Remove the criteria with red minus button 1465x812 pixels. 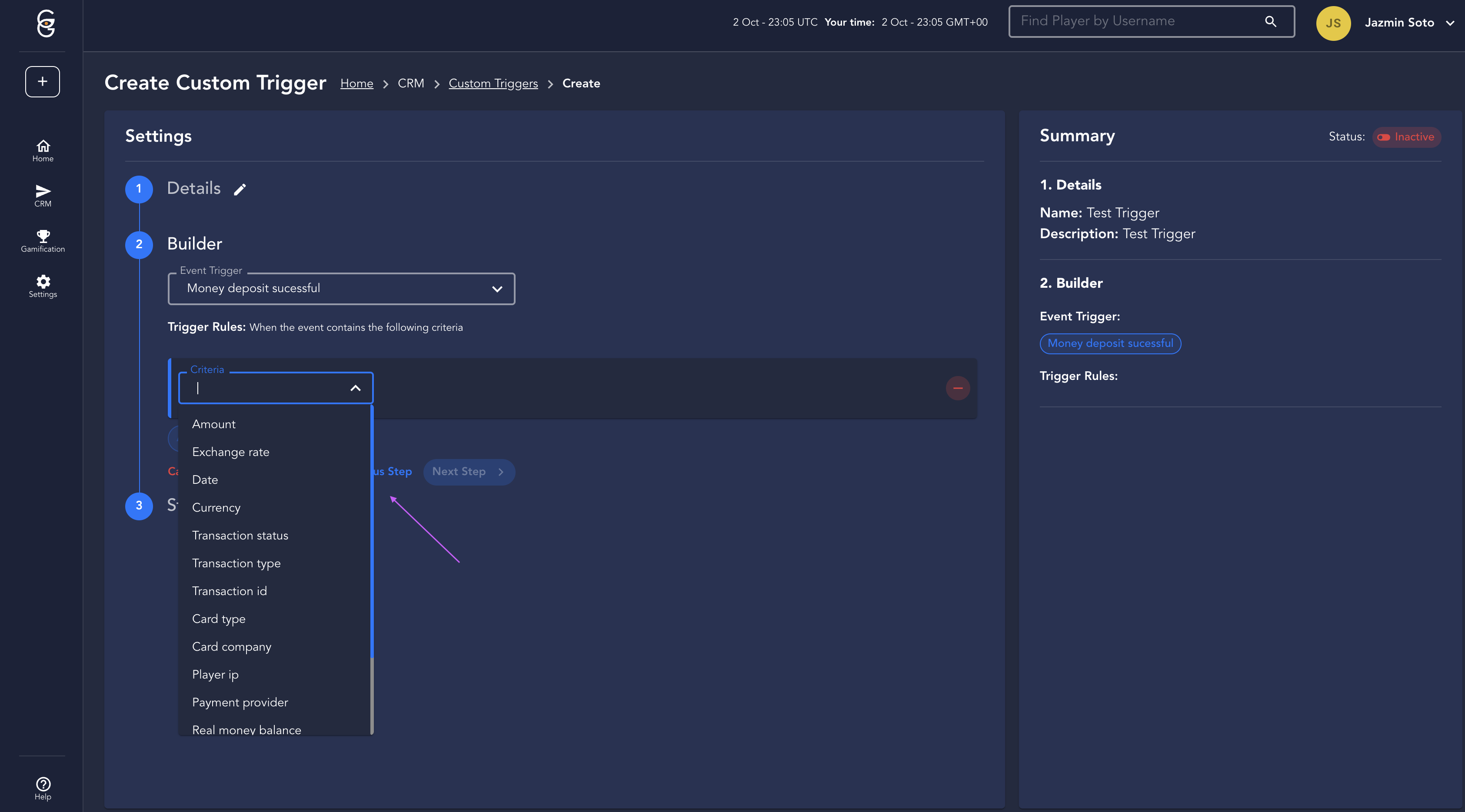958,388
